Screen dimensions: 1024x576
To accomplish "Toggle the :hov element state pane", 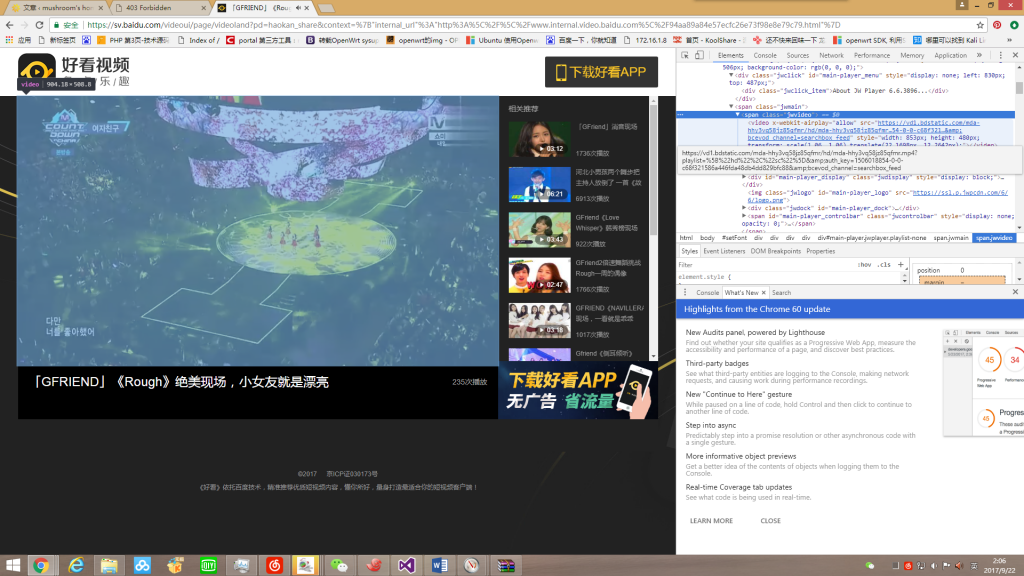I will pos(865,265).
